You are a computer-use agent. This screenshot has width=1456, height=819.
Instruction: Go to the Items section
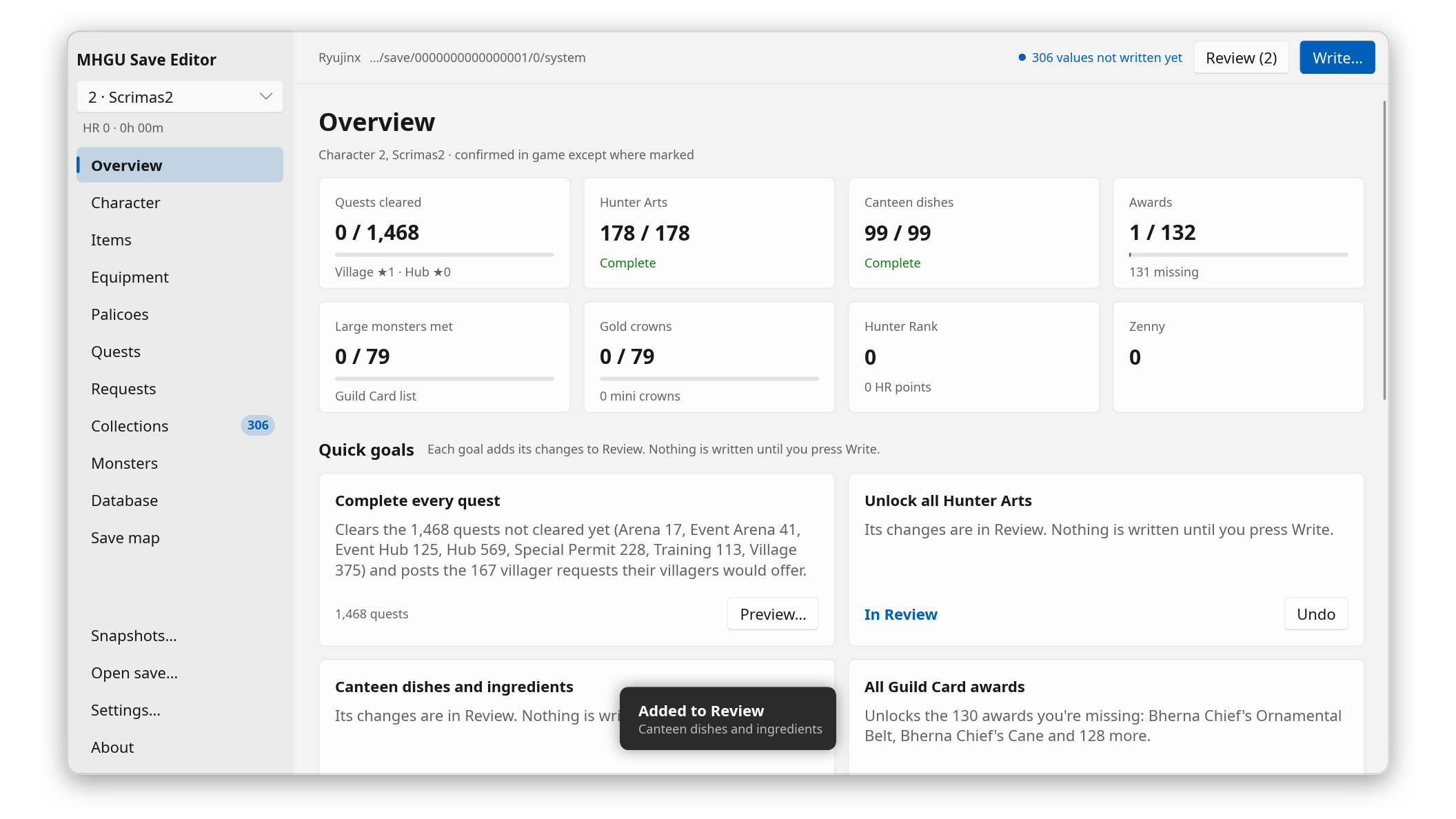pos(179,240)
